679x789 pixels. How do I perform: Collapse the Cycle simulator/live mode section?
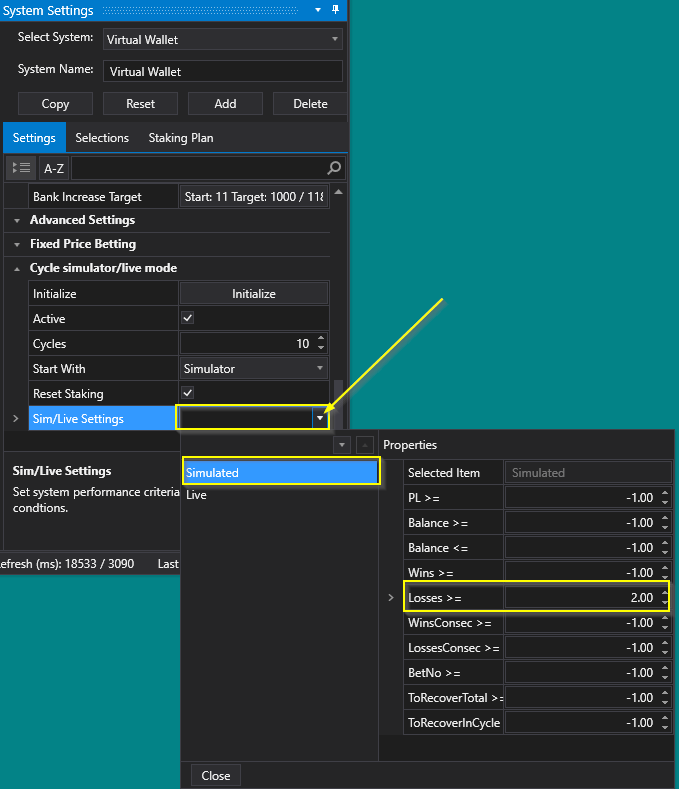[17, 269]
